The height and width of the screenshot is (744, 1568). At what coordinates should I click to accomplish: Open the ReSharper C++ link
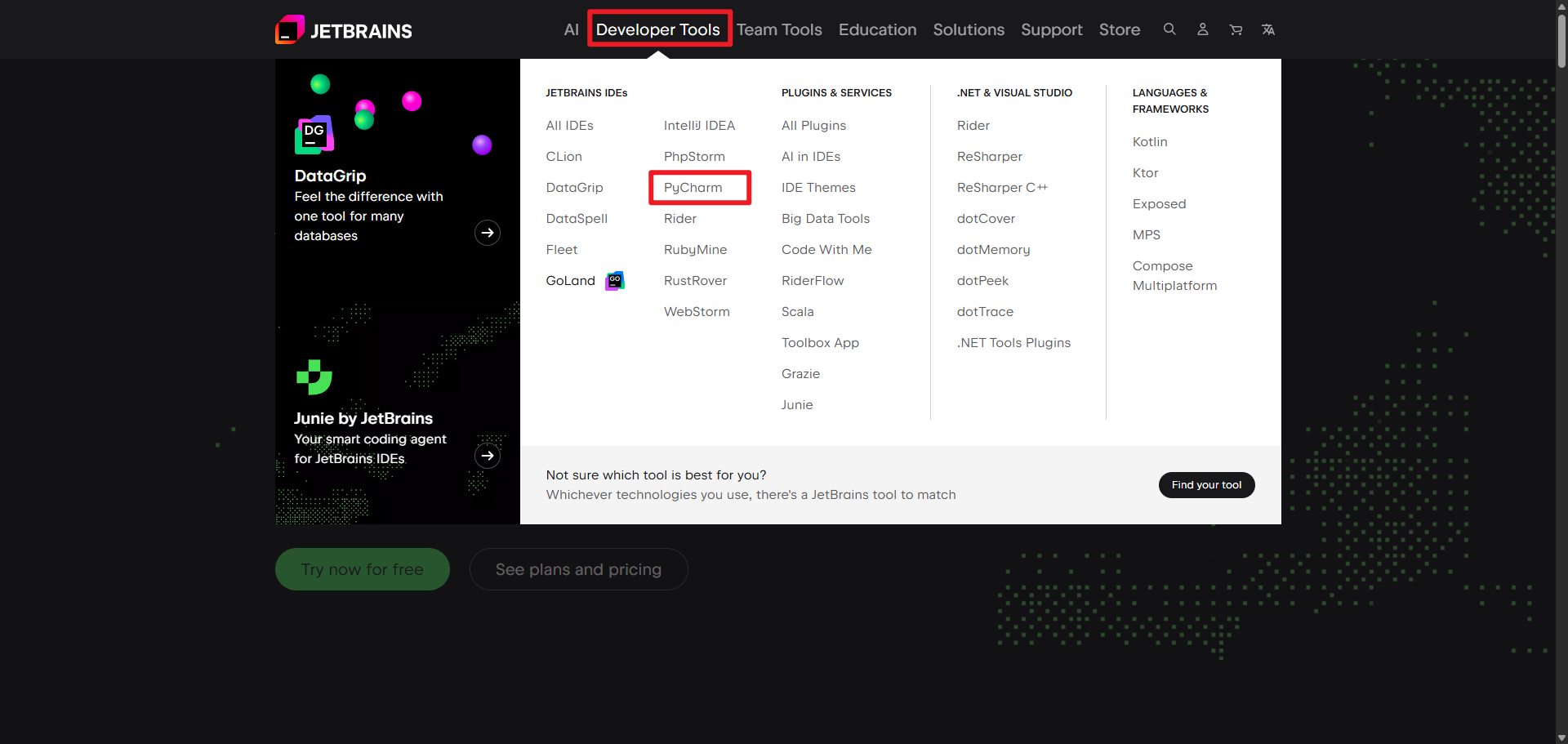click(x=1003, y=188)
